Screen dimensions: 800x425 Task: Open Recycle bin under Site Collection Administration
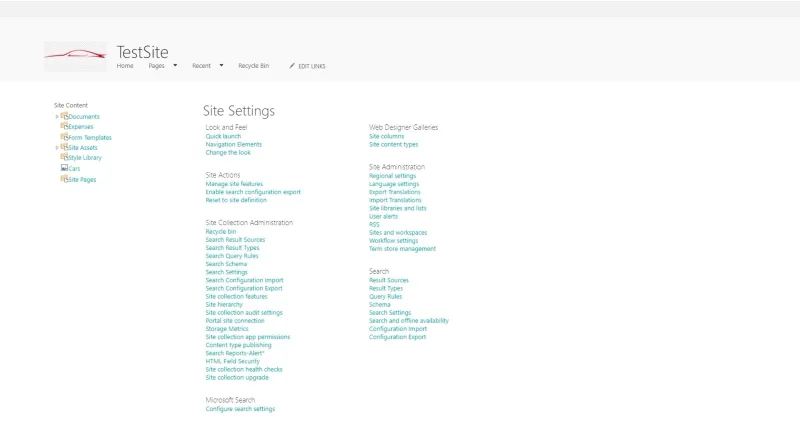coord(221,231)
